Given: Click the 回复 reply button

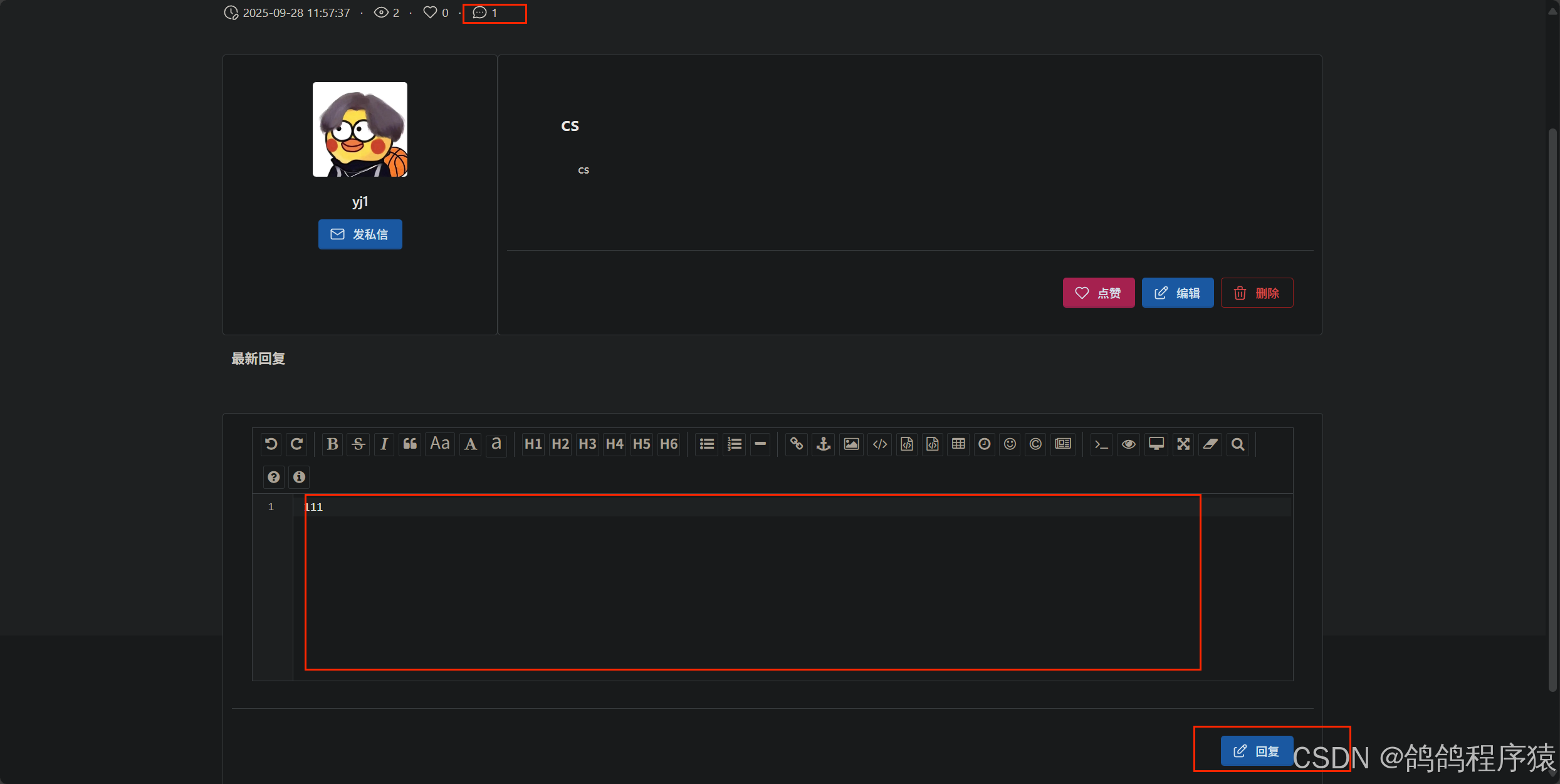Looking at the screenshot, I should (x=1257, y=751).
